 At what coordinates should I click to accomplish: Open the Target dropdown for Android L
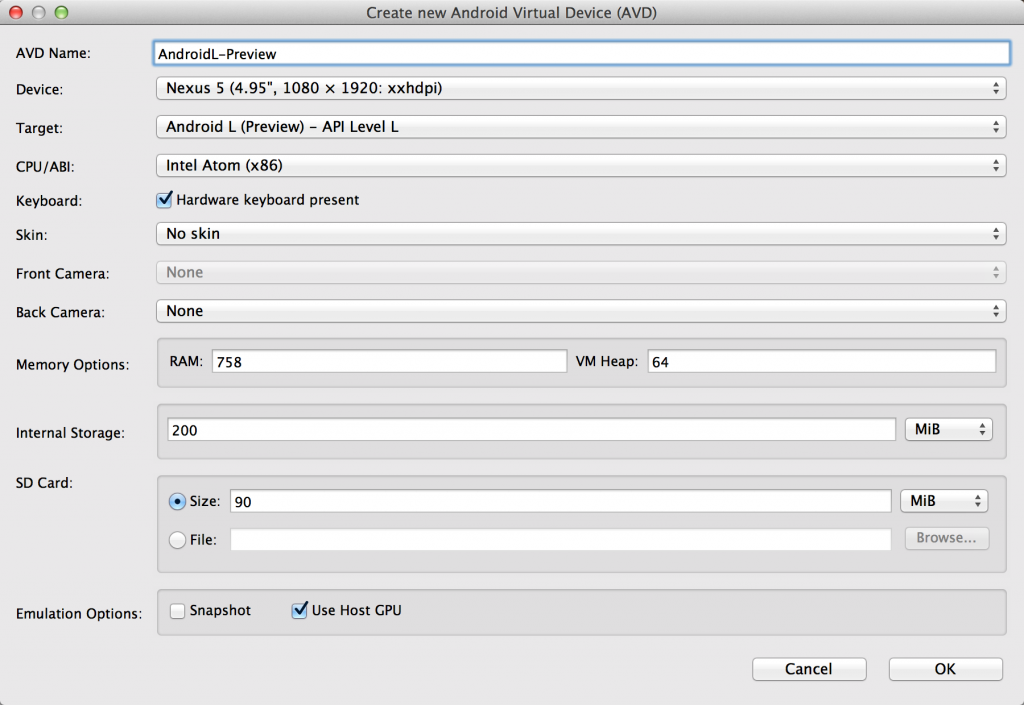click(581, 127)
